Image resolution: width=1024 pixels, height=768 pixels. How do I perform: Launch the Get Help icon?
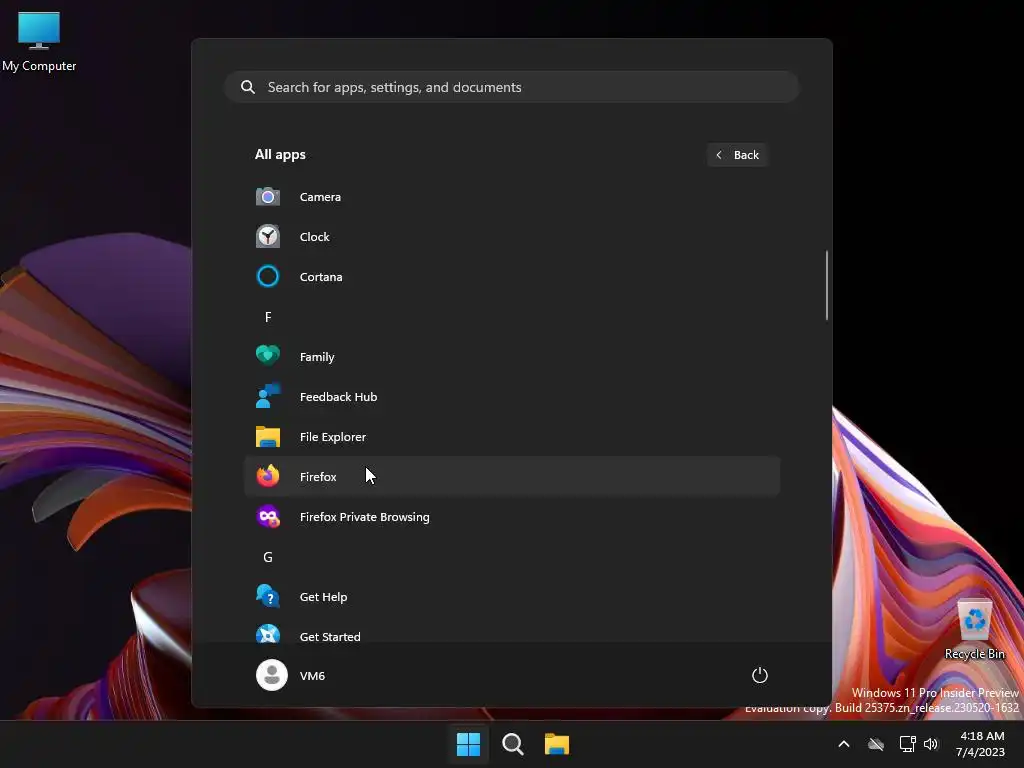(x=268, y=596)
